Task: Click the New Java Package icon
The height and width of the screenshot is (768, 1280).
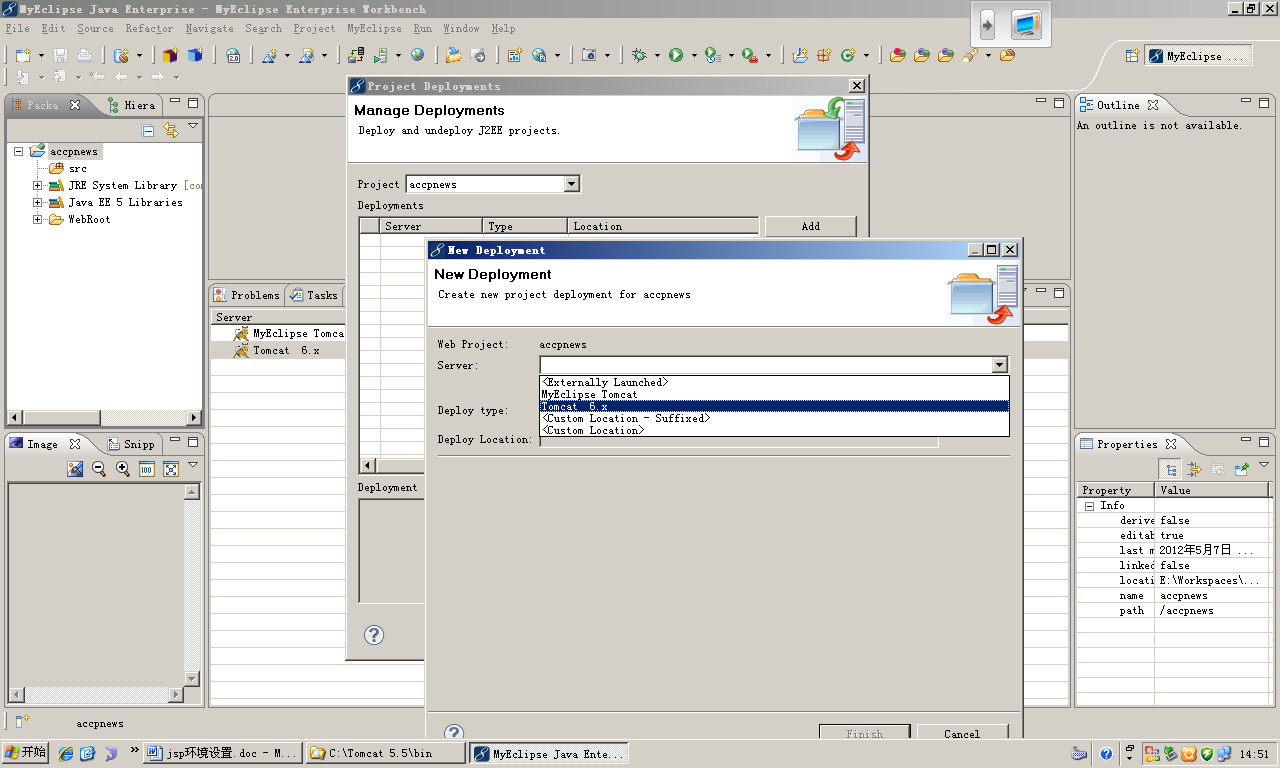Action: click(824, 56)
